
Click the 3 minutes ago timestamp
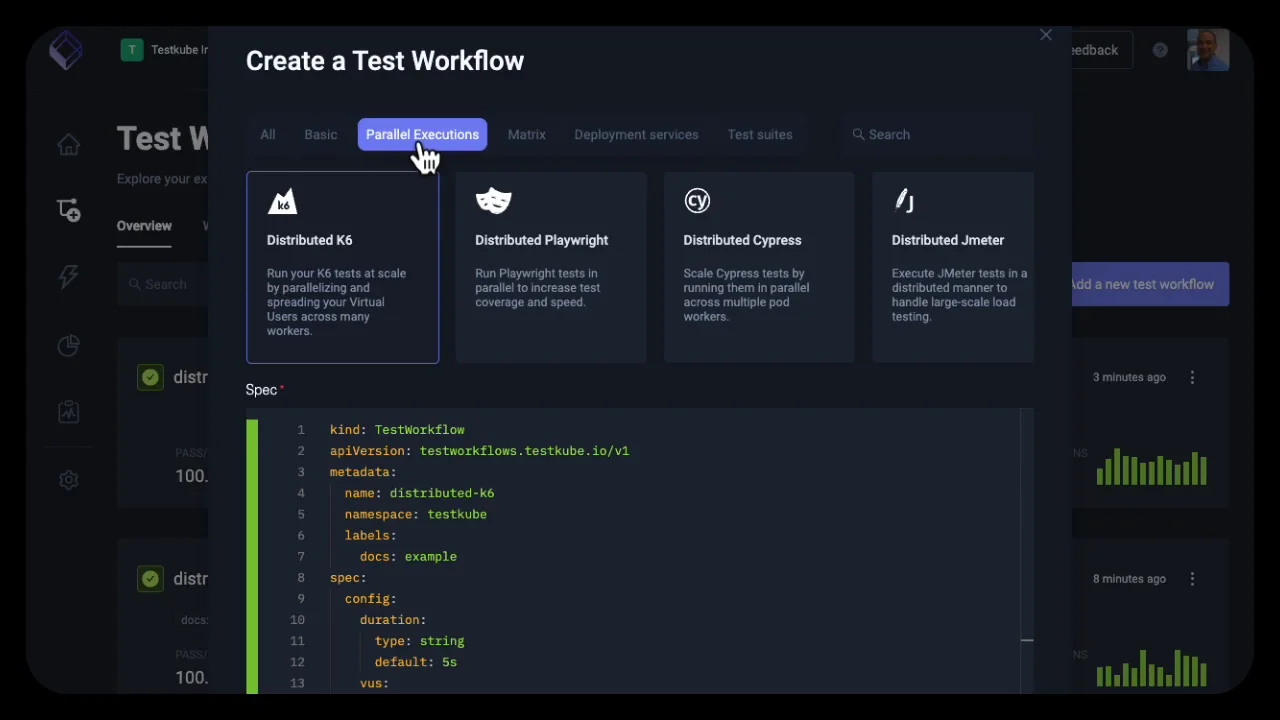[x=1129, y=377]
